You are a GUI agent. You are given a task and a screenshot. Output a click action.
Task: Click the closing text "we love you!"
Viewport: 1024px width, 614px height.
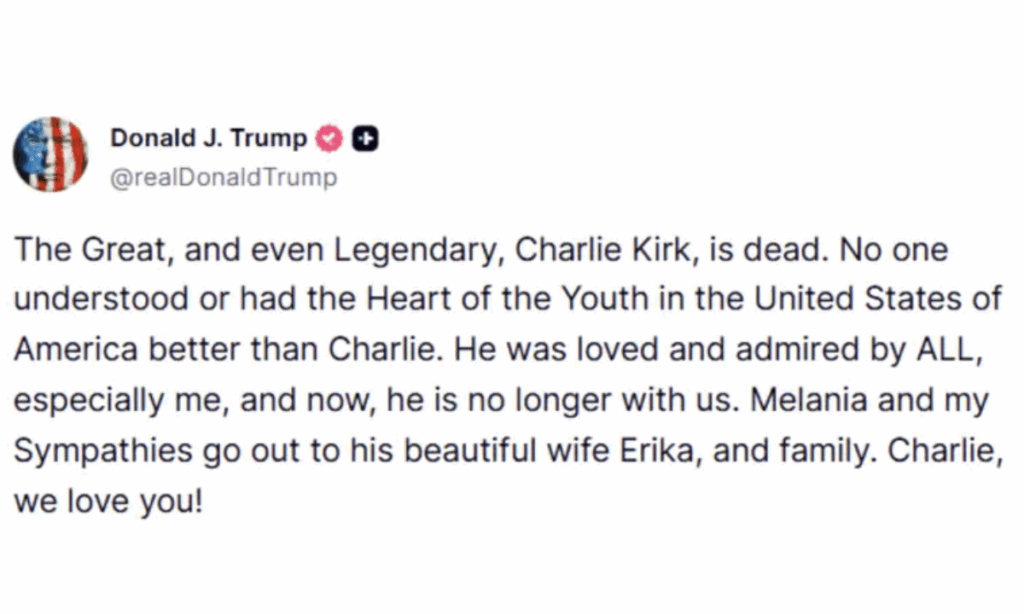click(108, 501)
